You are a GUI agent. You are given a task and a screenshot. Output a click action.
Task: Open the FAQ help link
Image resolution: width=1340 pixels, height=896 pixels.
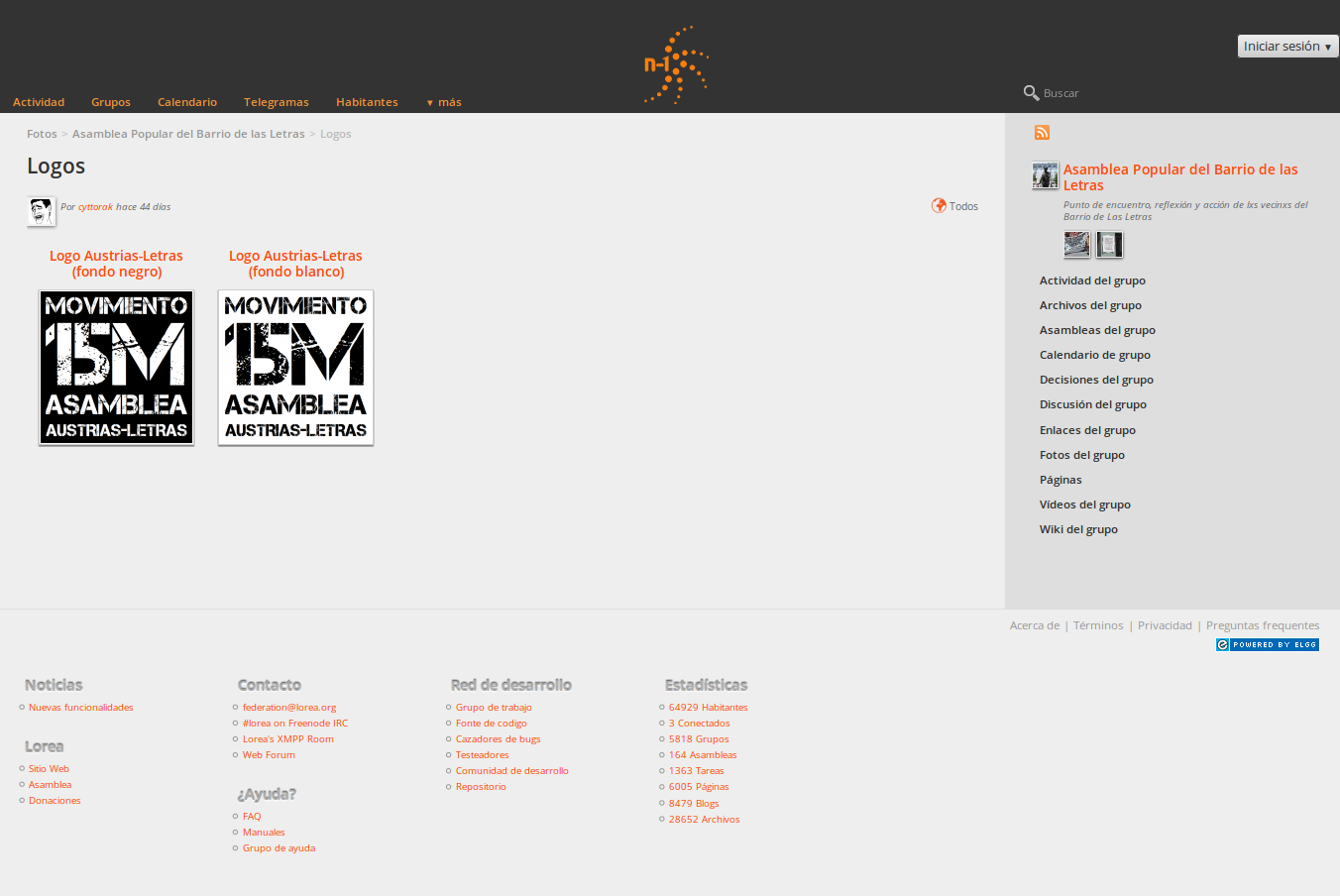pyautogui.click(x=252, y=817)
